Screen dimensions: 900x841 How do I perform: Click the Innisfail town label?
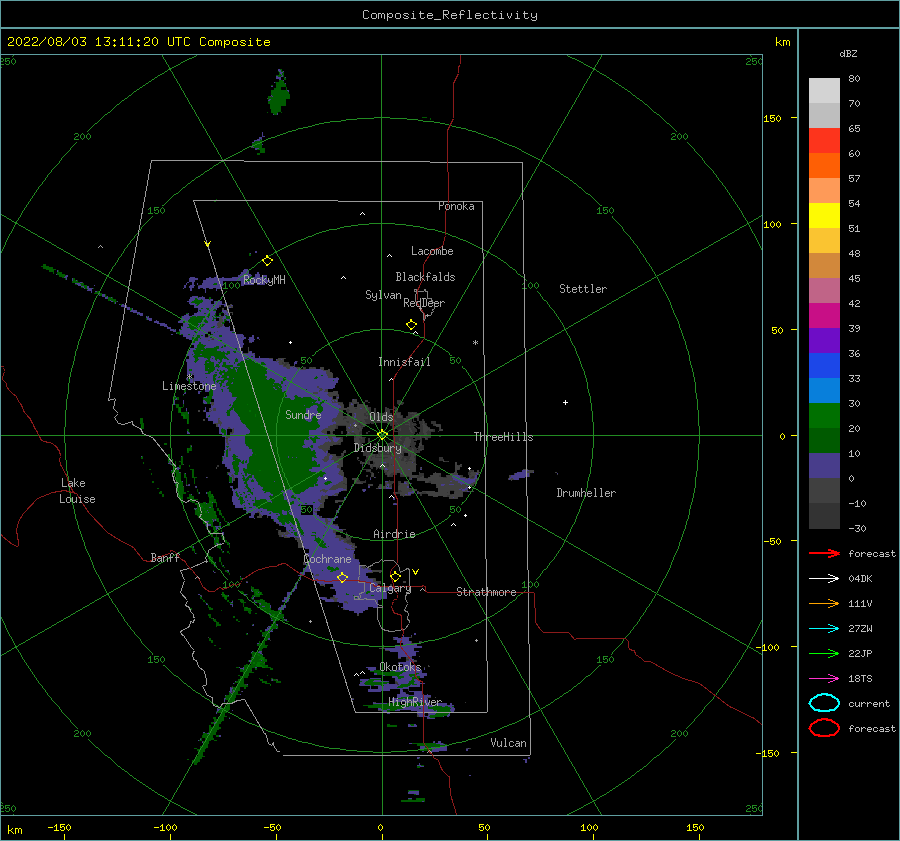(x=404, y=362)
